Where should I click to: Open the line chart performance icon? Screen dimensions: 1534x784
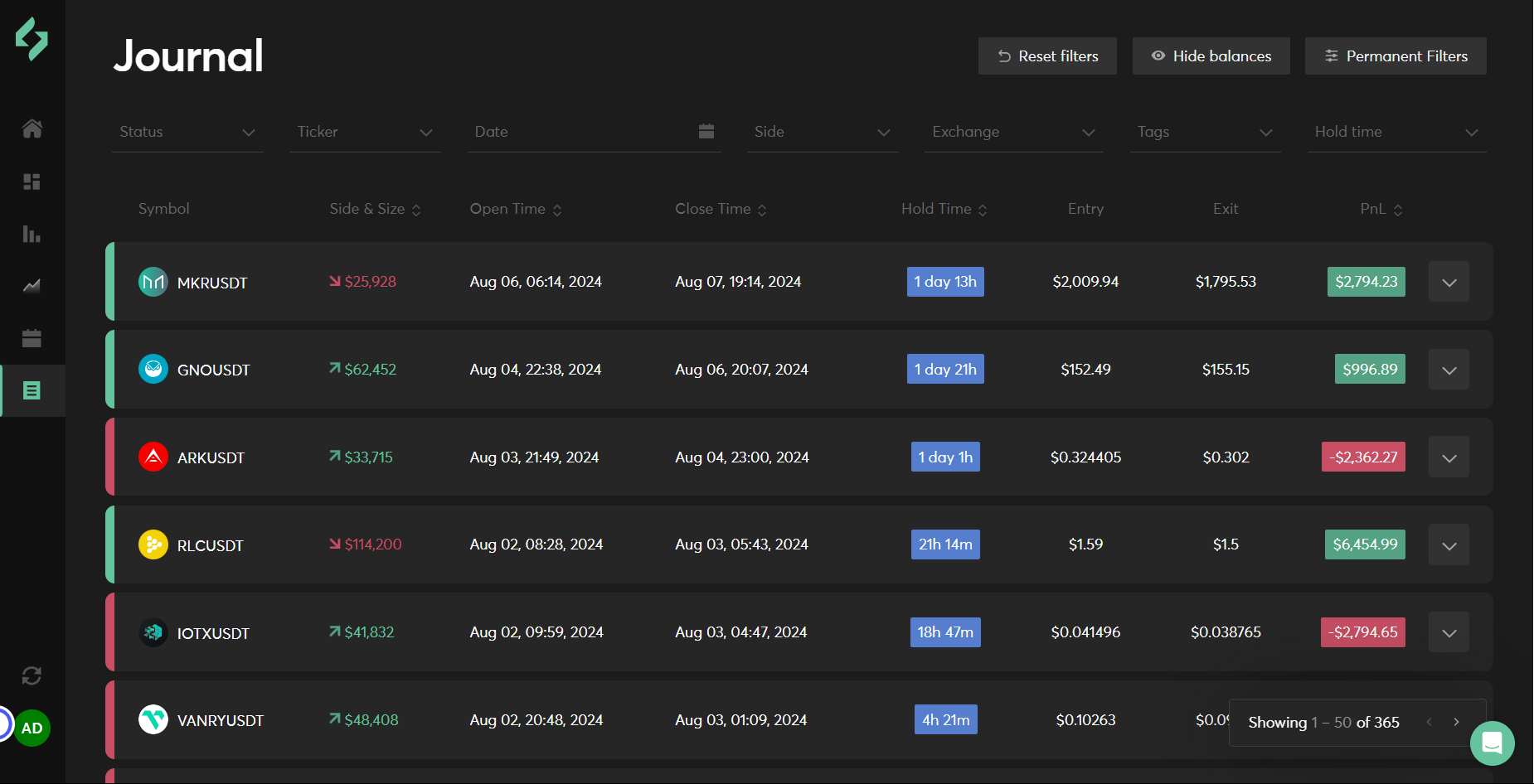(32, 287)
